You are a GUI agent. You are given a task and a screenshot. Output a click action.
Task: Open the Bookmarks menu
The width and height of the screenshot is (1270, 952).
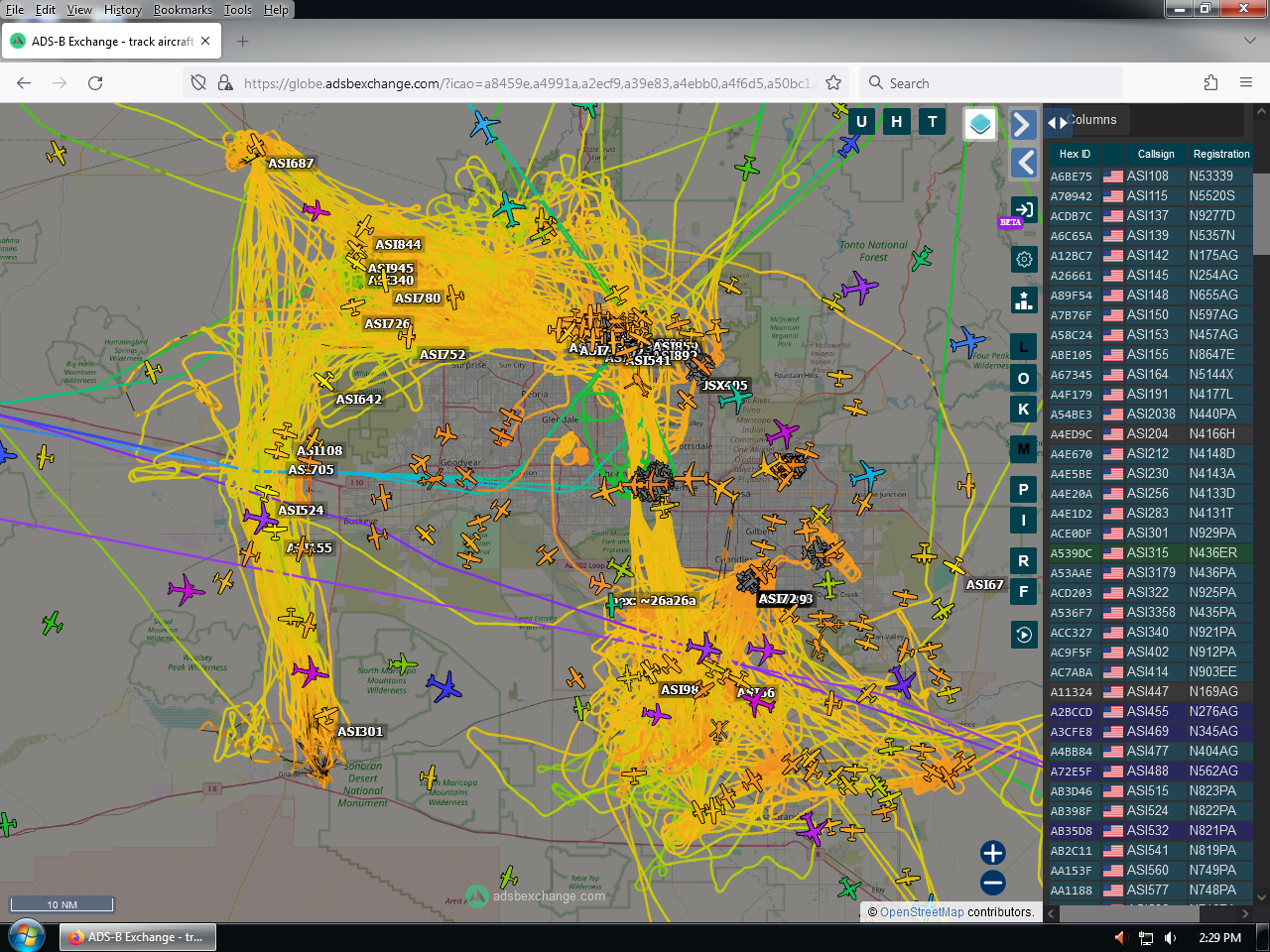tap(183, 10)
